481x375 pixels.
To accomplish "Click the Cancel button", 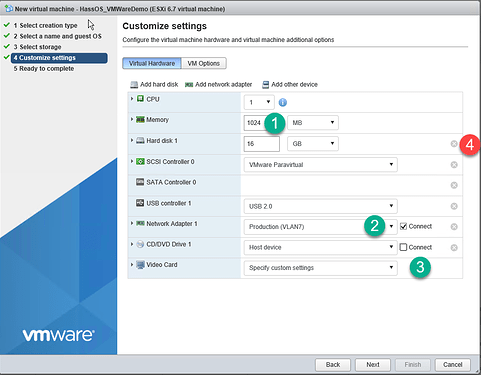I will click(x=452, y=364).
